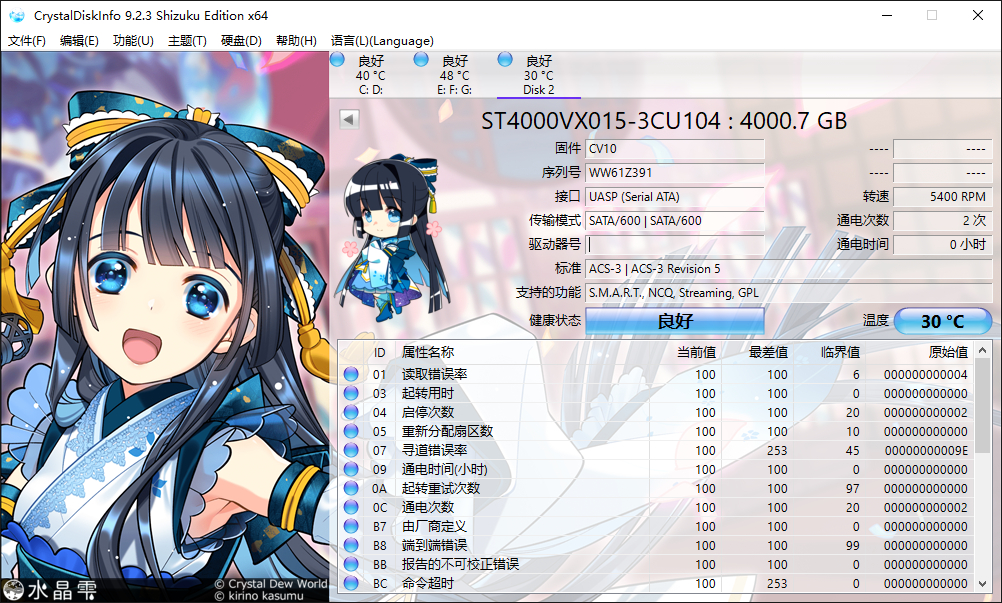
Task: Click status orb of attribute 09 通电时间
Action: [351, 469]
